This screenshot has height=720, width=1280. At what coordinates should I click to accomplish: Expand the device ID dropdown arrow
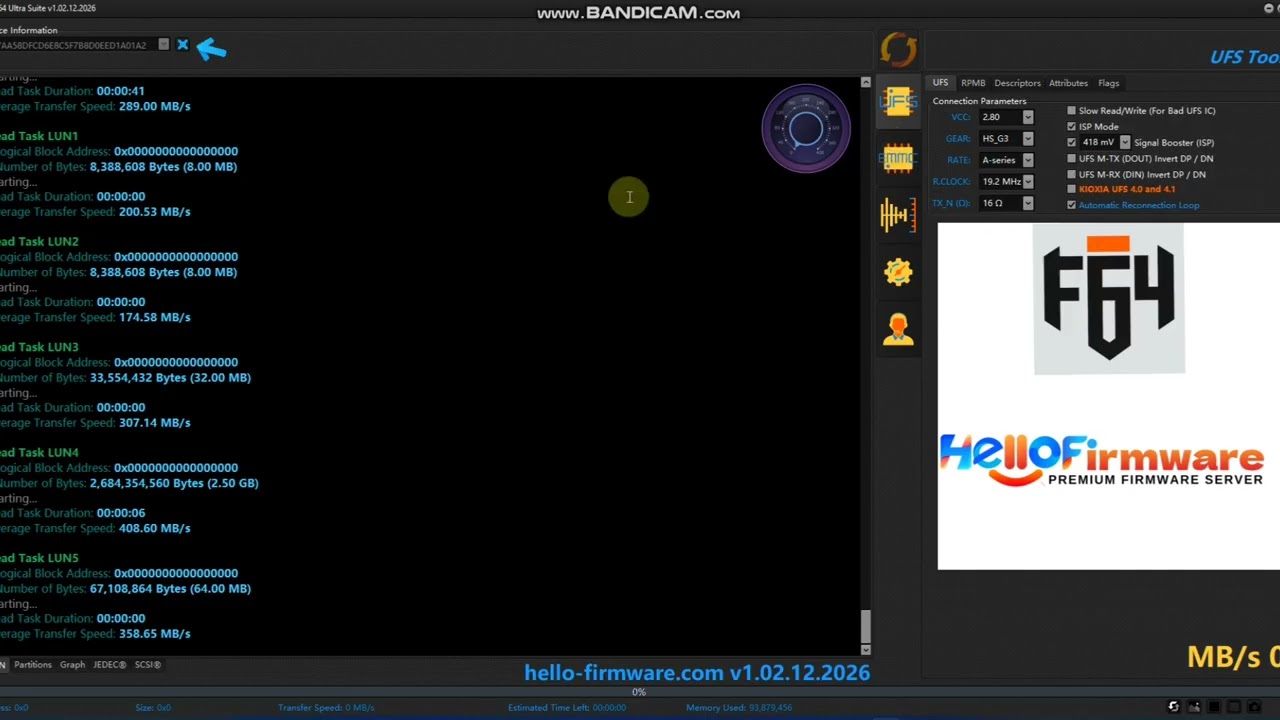pos(163,45)
